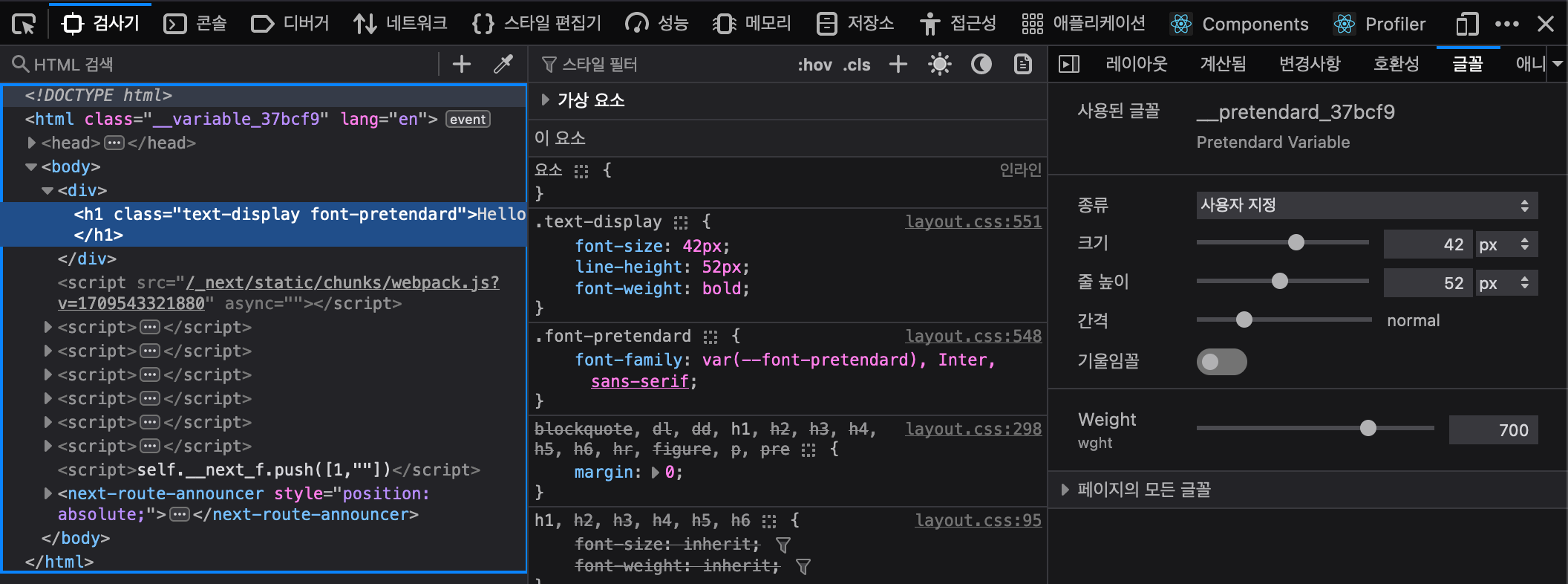1568x584 pixels.
Task: Click the filter icon beside font-weight: inherit
Action: pos(803,567)
